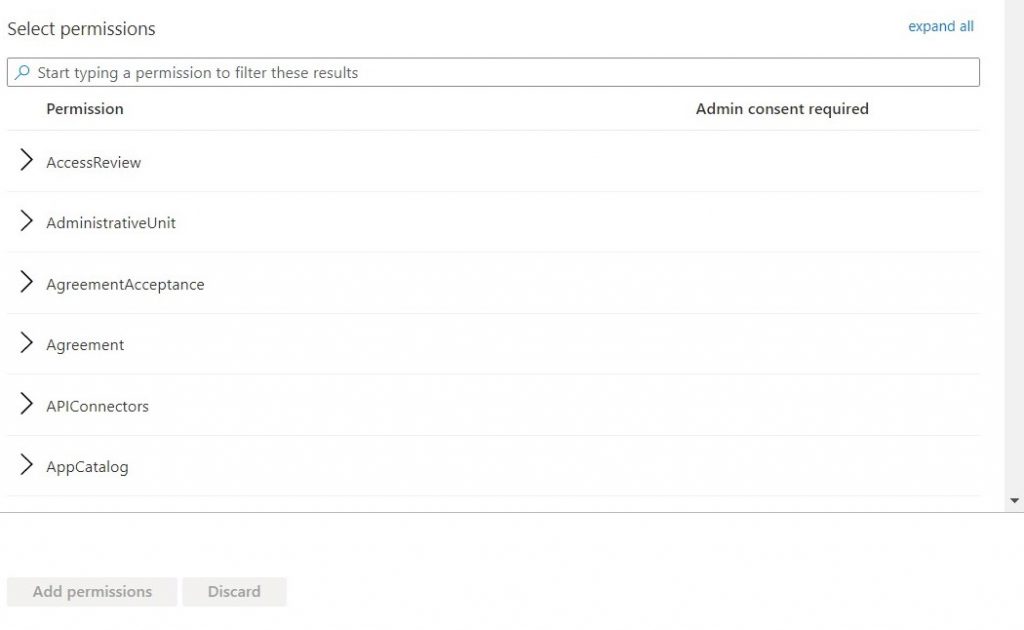The width and height of the screenshot is (1024, 630).
Task: Click the Discard button
Action: (x=234, y=591)
